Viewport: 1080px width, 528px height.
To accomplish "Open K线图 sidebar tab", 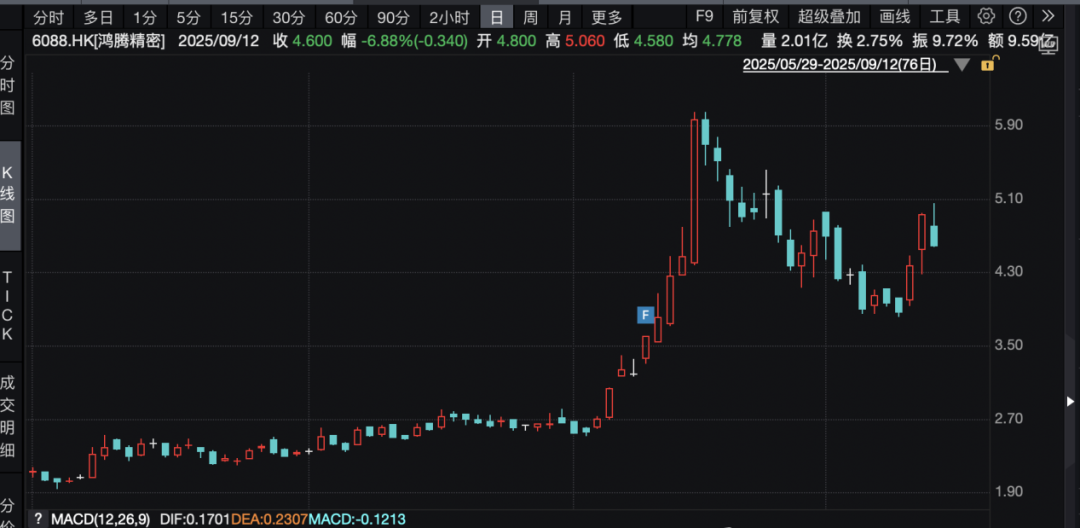I will tap(8, 195).
